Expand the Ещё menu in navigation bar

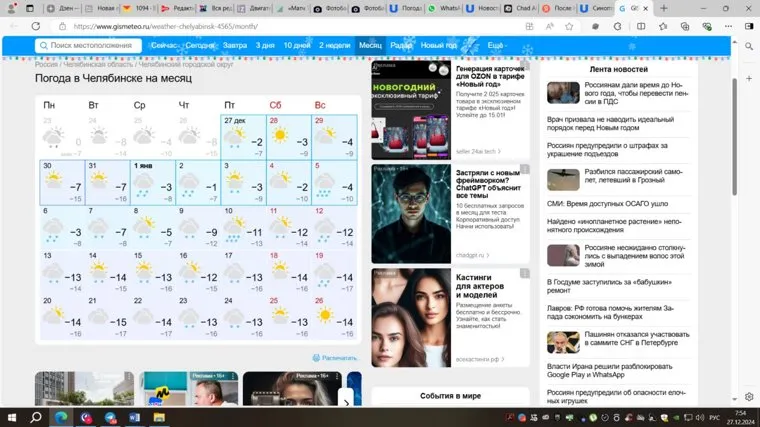pyautogui.click(x=496, y=46)
